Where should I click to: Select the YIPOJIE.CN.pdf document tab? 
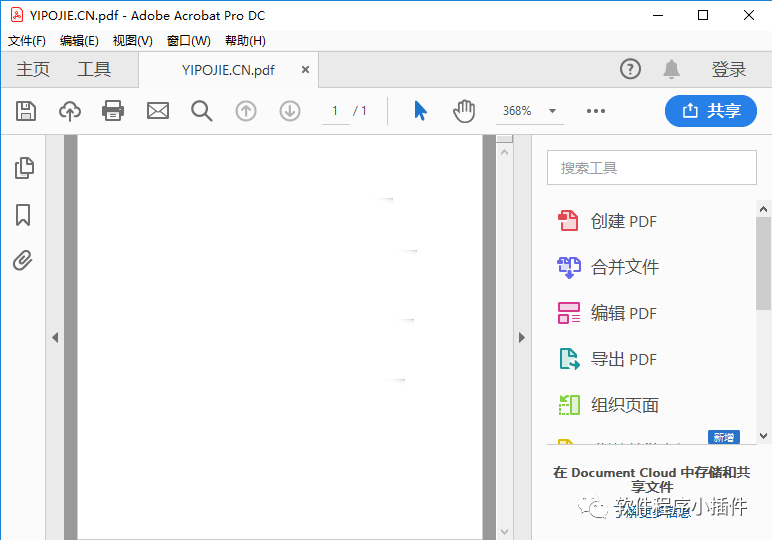[228, 70]
